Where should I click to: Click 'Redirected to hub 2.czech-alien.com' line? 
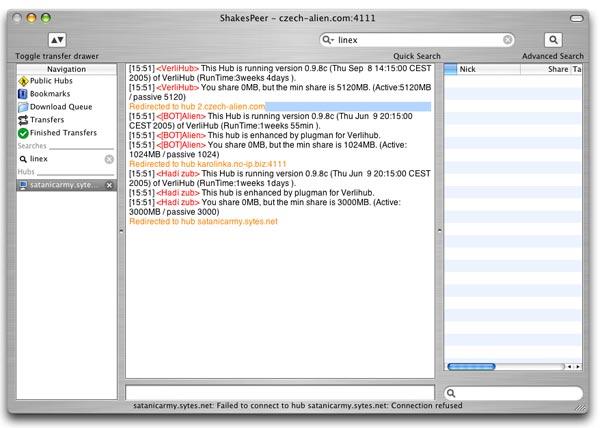197,107
